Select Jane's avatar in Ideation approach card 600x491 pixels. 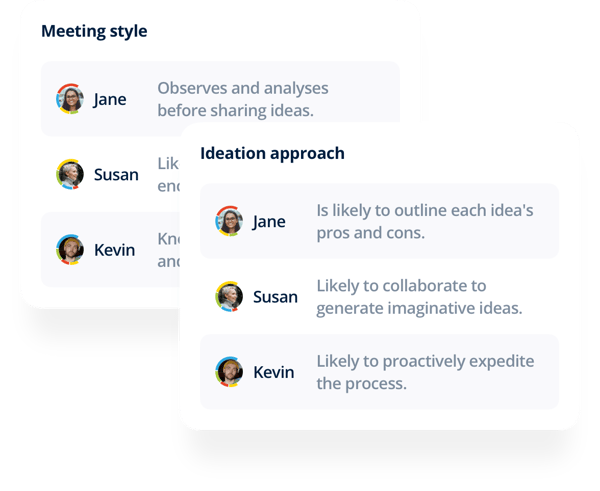pyautogui.click(x=229, y=221)
